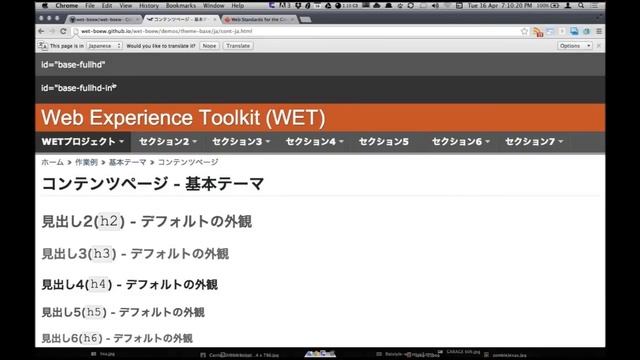Open the Help menu

click(238, 6)
